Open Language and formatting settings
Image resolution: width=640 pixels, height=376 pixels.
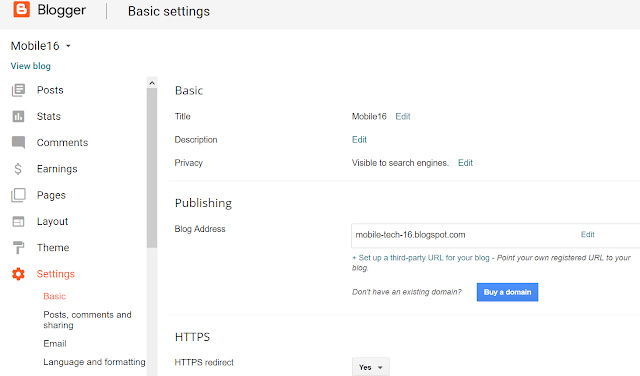(x=94, y=362)
